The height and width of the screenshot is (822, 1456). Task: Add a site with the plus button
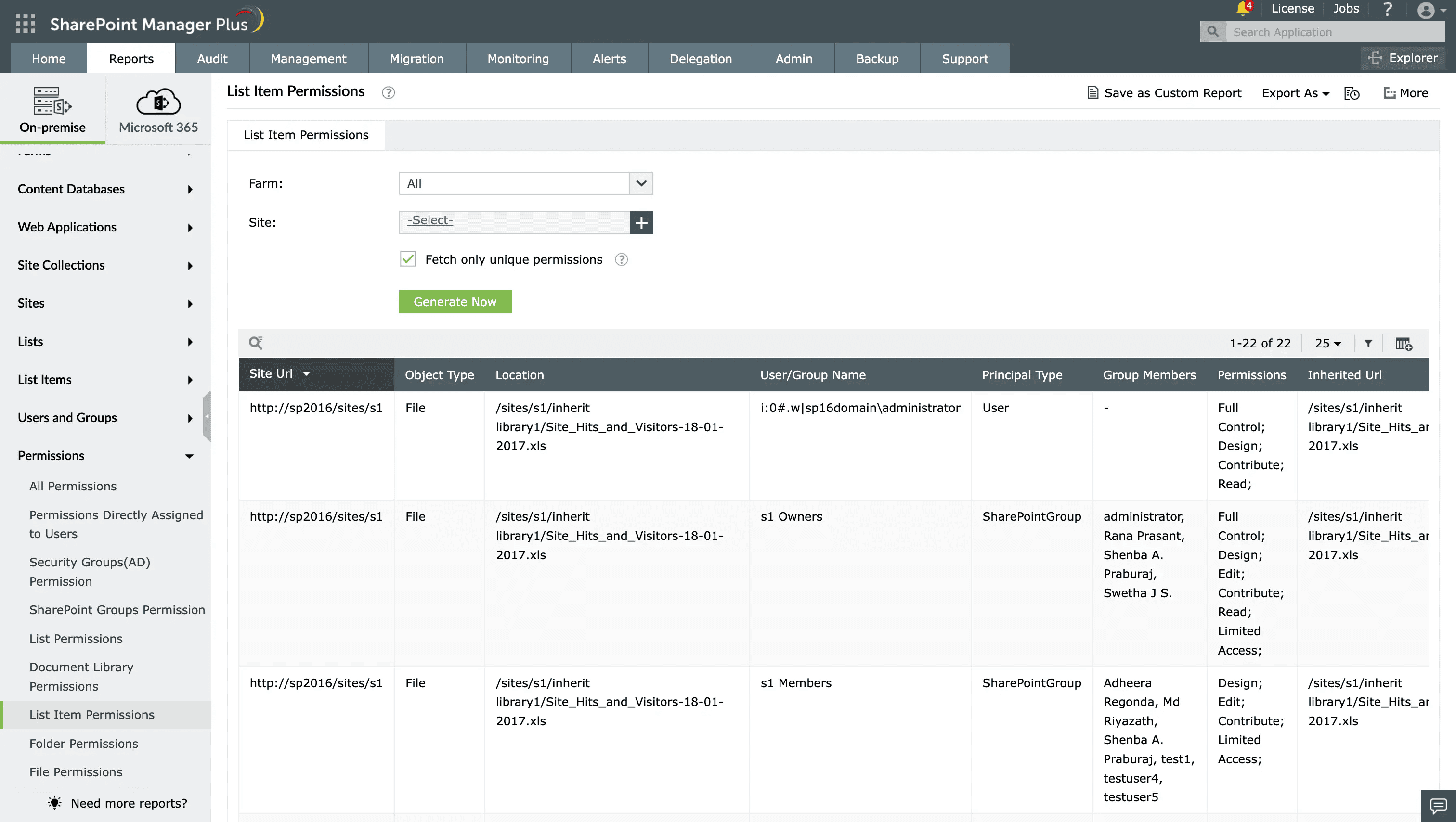coord(641,222)
